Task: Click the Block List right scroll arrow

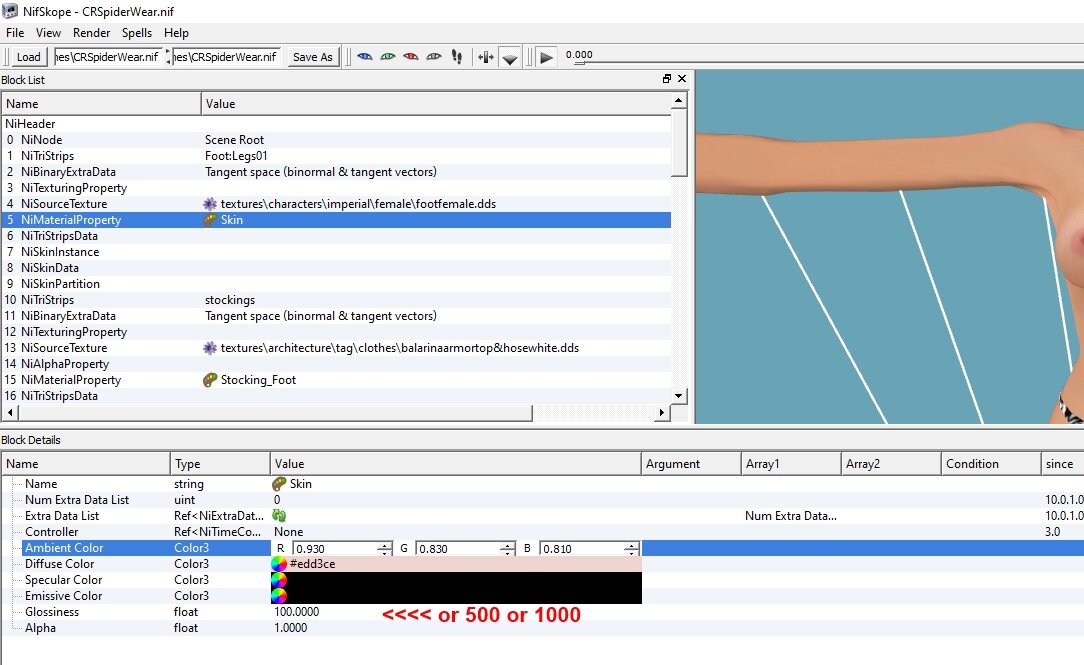Action: tap(662, 413)
